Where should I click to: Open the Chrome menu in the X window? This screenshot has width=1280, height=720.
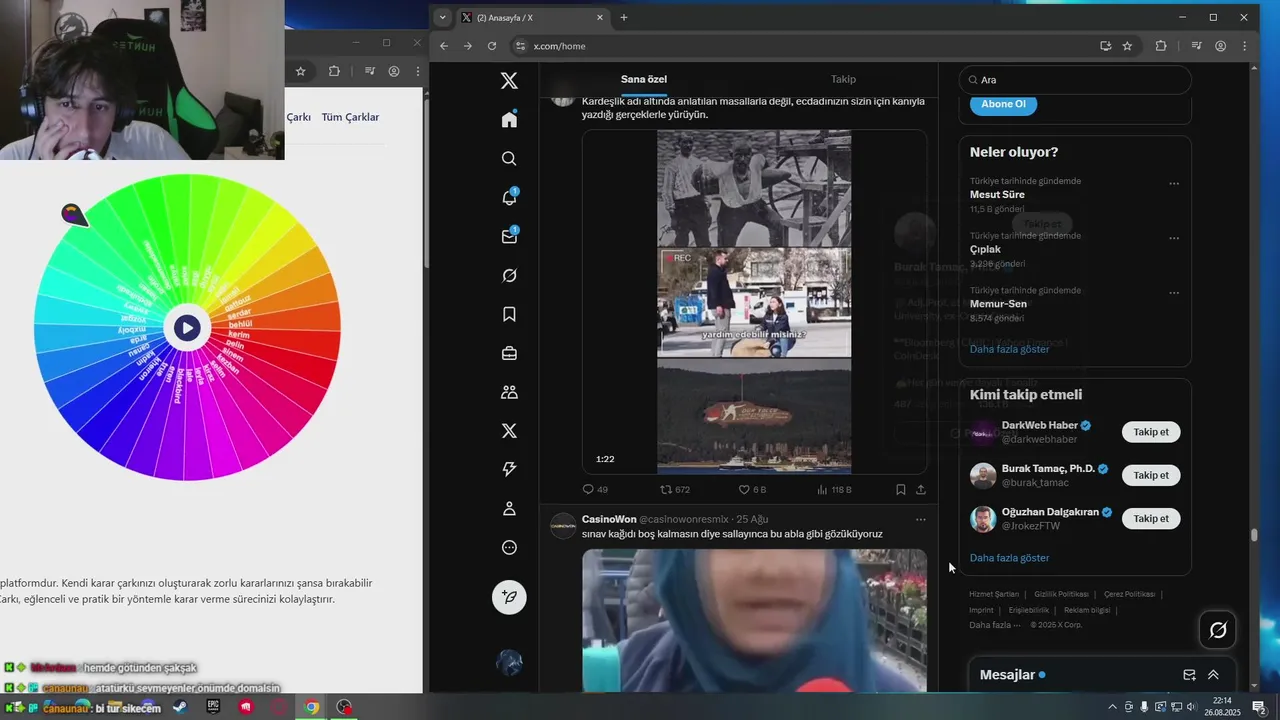[1245, 46]
